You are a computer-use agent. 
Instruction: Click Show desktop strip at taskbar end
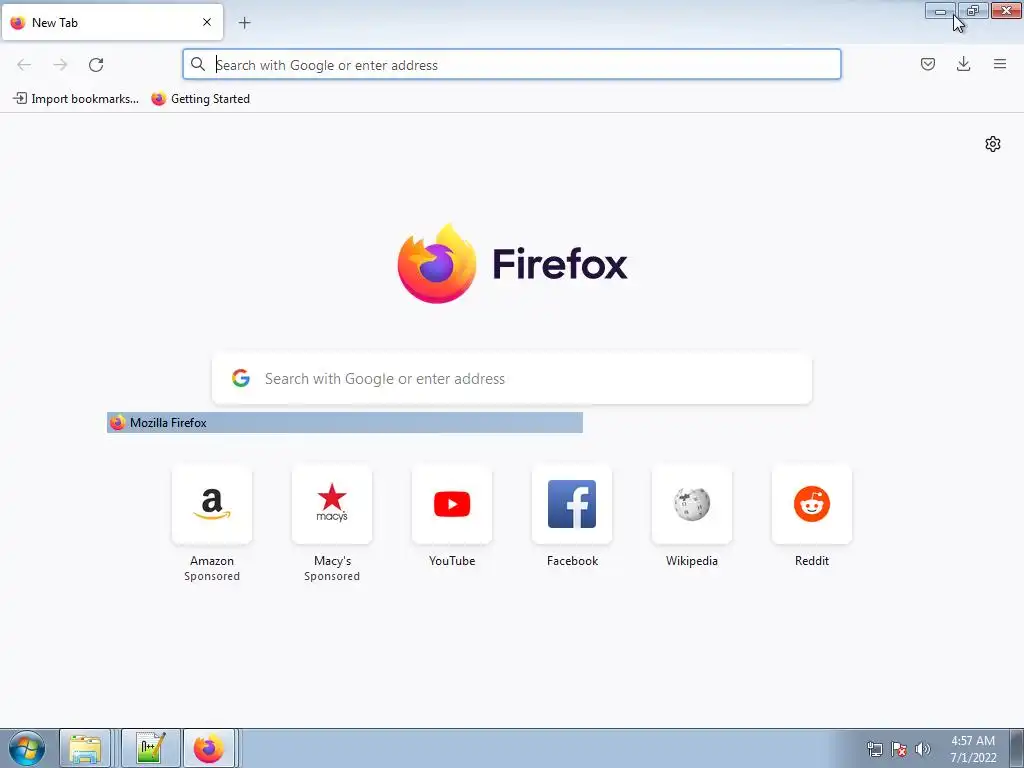coord(1017,748)
